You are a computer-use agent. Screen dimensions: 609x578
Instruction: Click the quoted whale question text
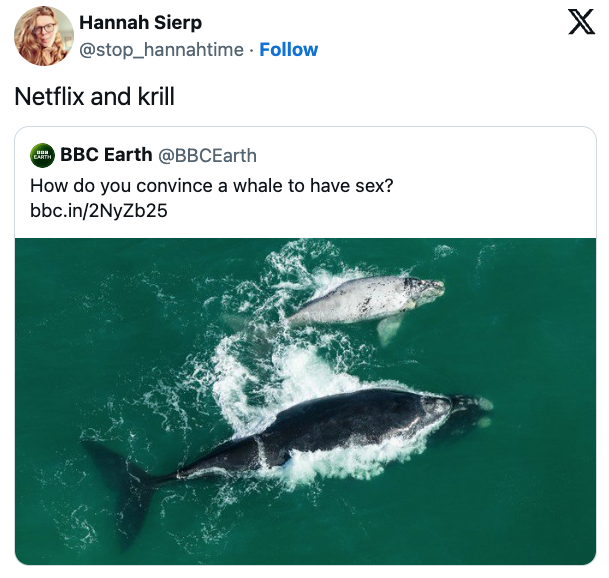211,186
